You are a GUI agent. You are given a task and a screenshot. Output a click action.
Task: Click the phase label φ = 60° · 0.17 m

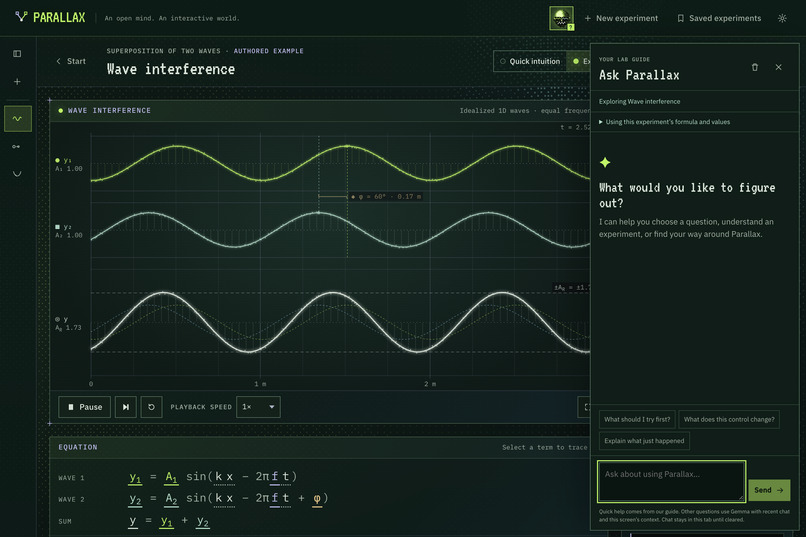tap(386, 196)
